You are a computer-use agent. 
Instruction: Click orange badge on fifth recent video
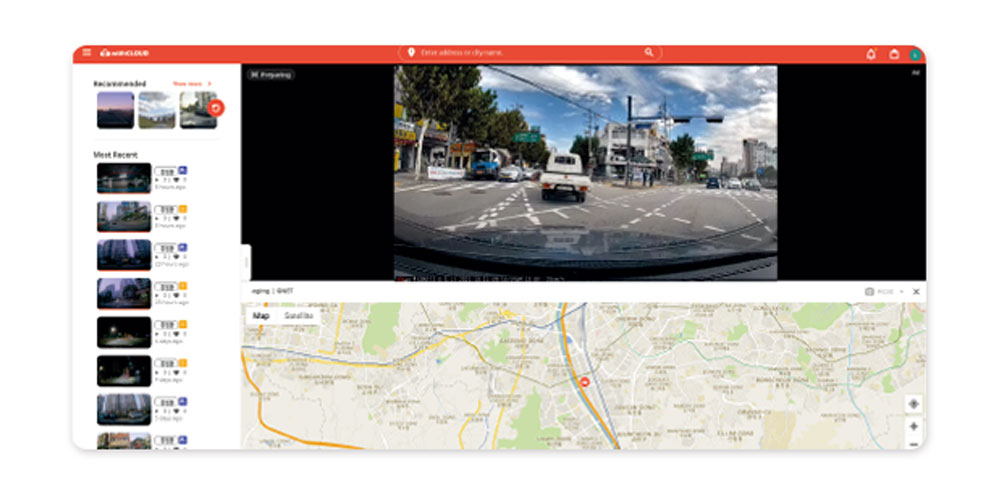183,325
